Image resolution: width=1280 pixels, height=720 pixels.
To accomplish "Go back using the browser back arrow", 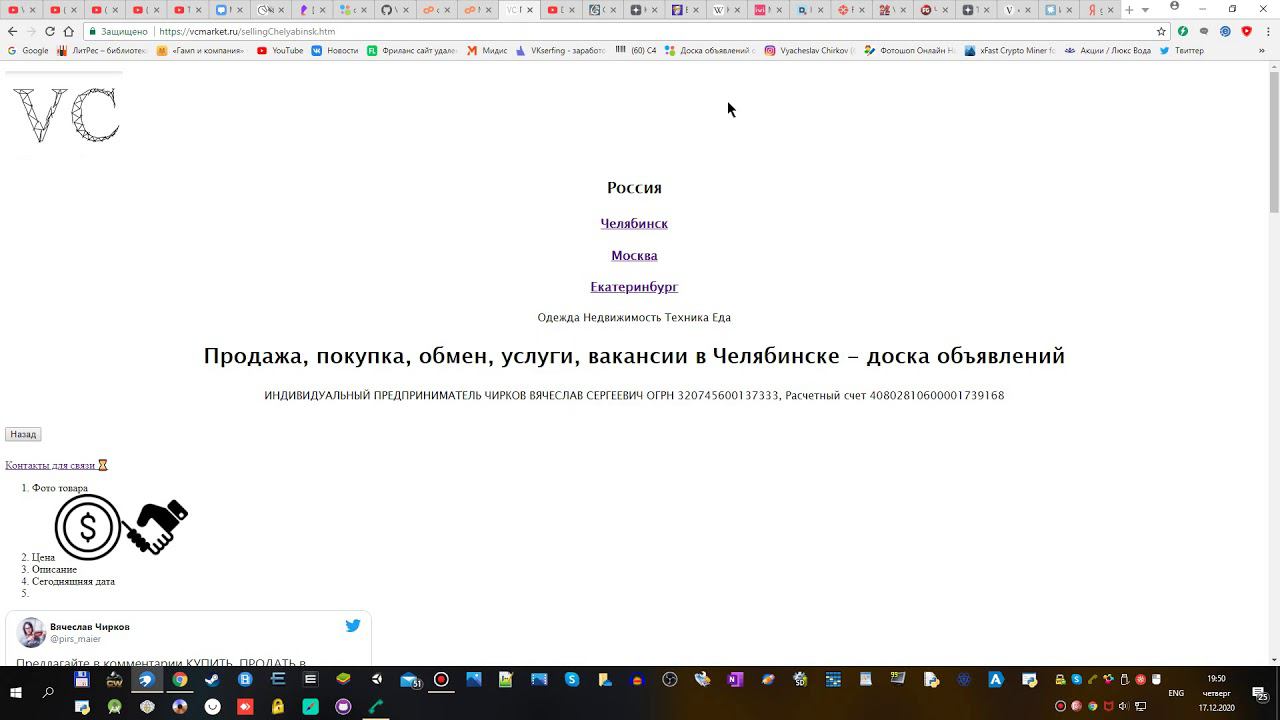I will click(x=12, y=31).
